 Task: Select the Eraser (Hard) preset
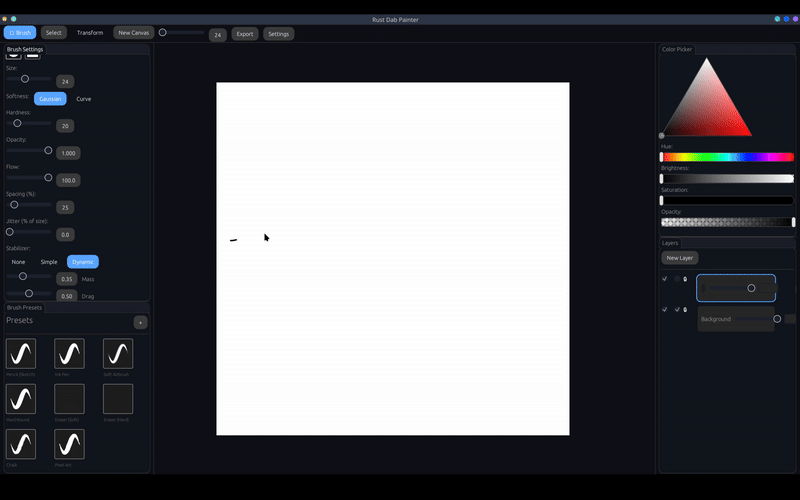[x=118, y=399]
